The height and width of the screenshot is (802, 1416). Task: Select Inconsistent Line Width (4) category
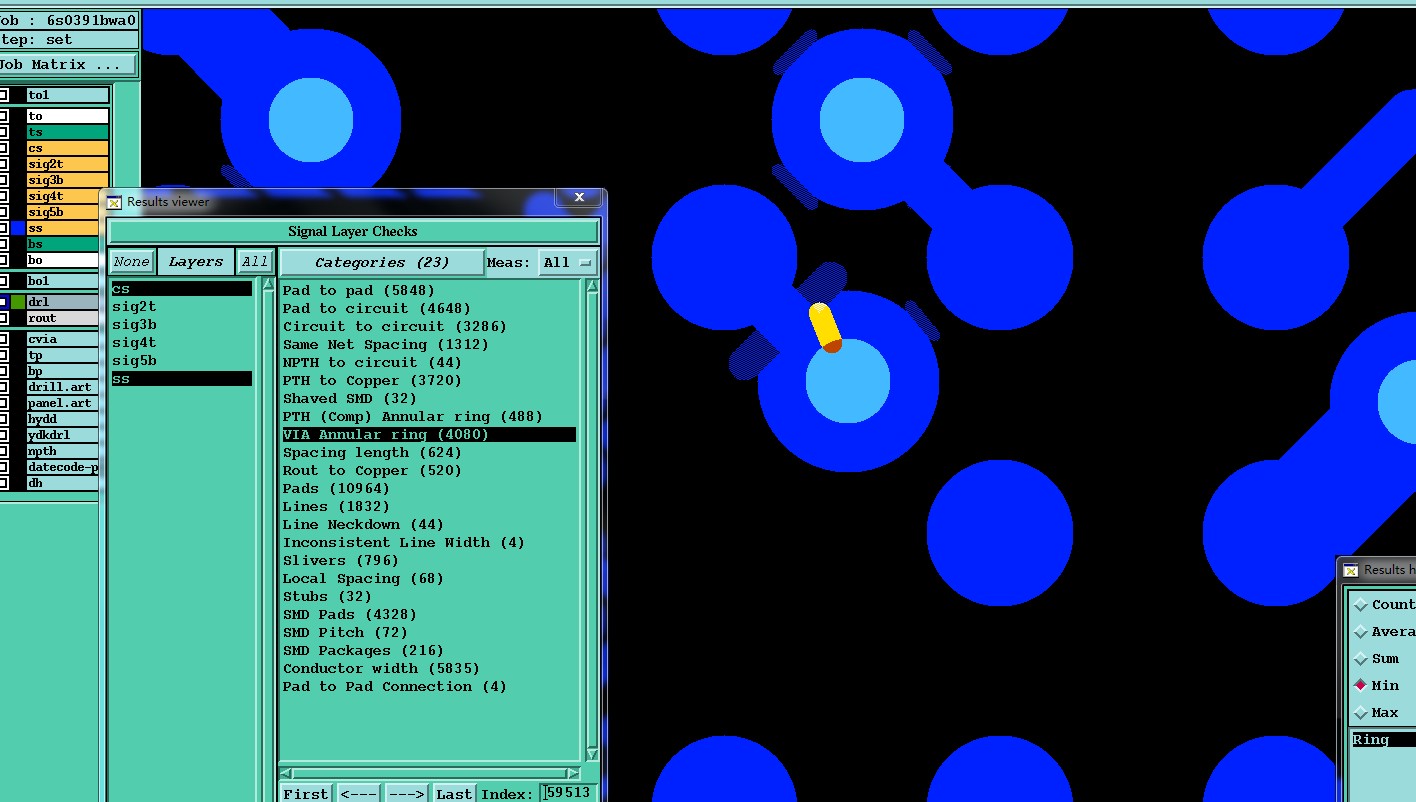coord(403,543)
